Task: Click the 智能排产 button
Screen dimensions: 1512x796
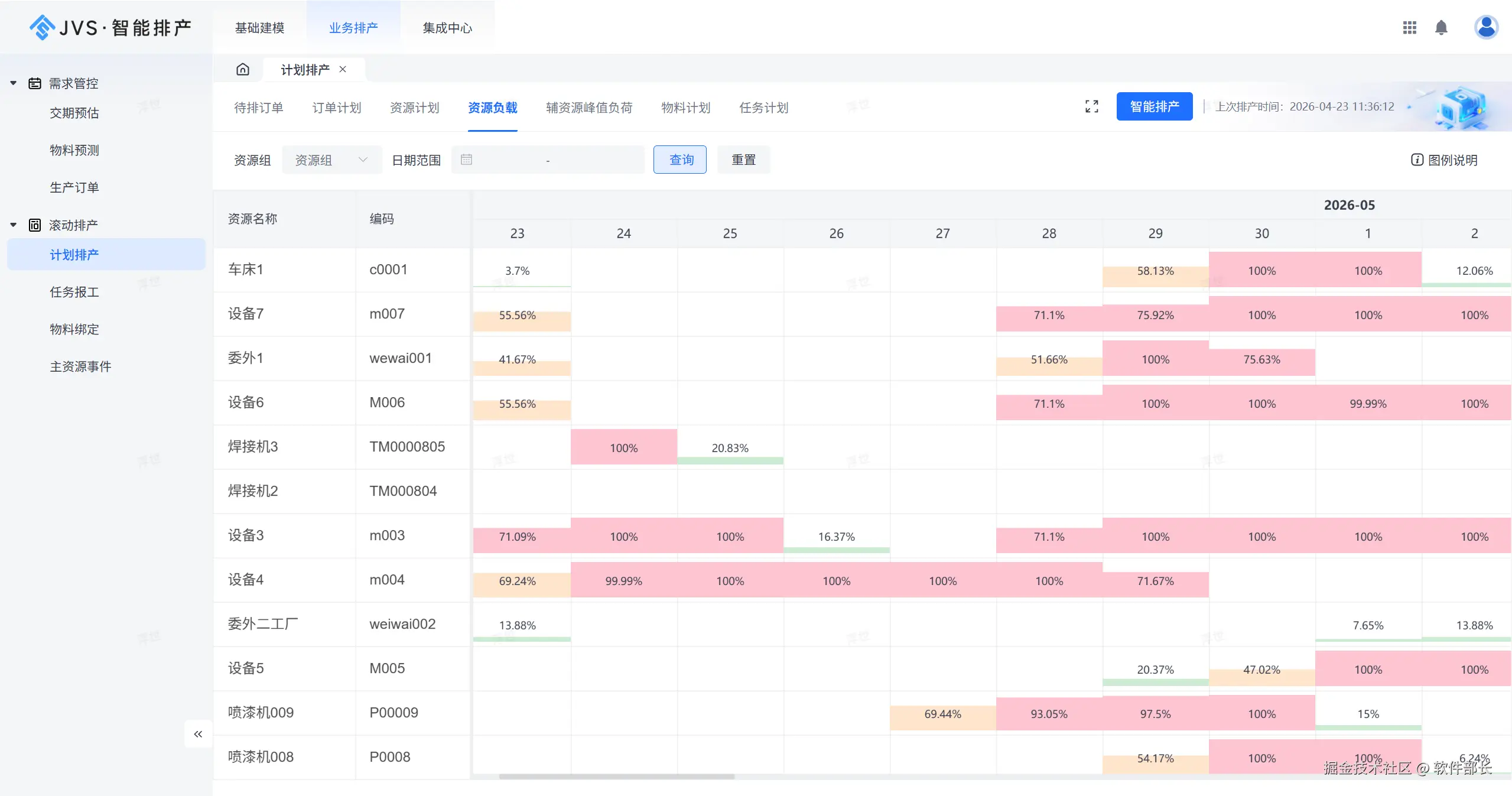Action: pyautogui.click(x=1154, y=106)
